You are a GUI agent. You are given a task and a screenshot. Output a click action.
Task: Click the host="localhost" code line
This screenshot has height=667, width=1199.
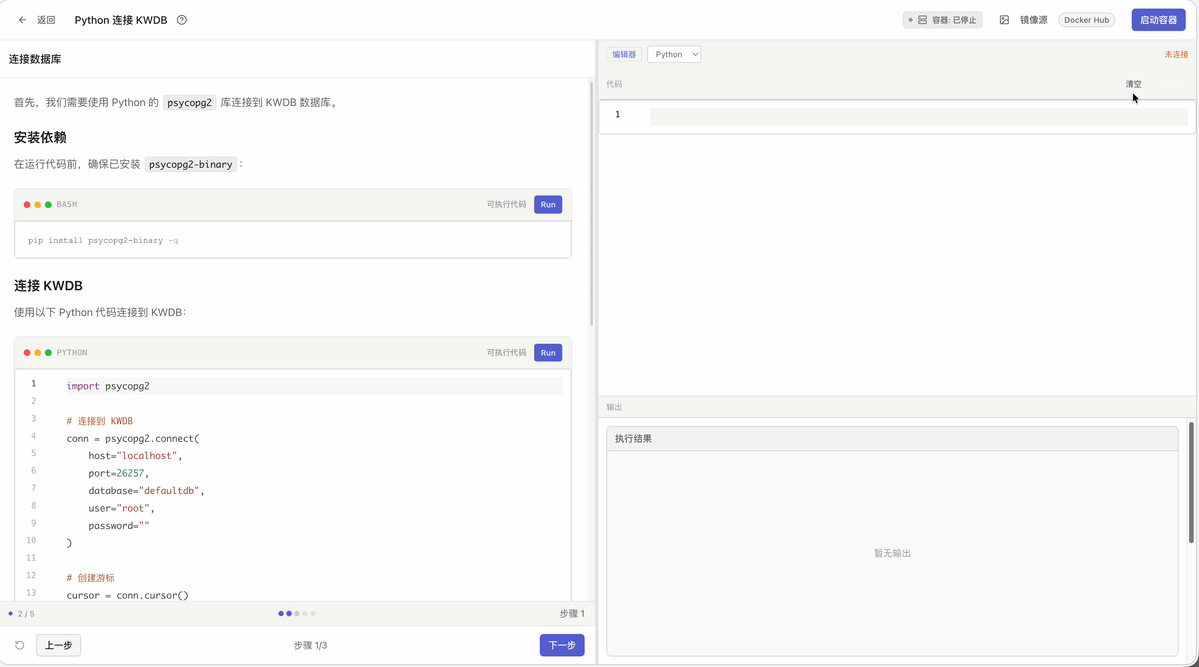(135, 456)
